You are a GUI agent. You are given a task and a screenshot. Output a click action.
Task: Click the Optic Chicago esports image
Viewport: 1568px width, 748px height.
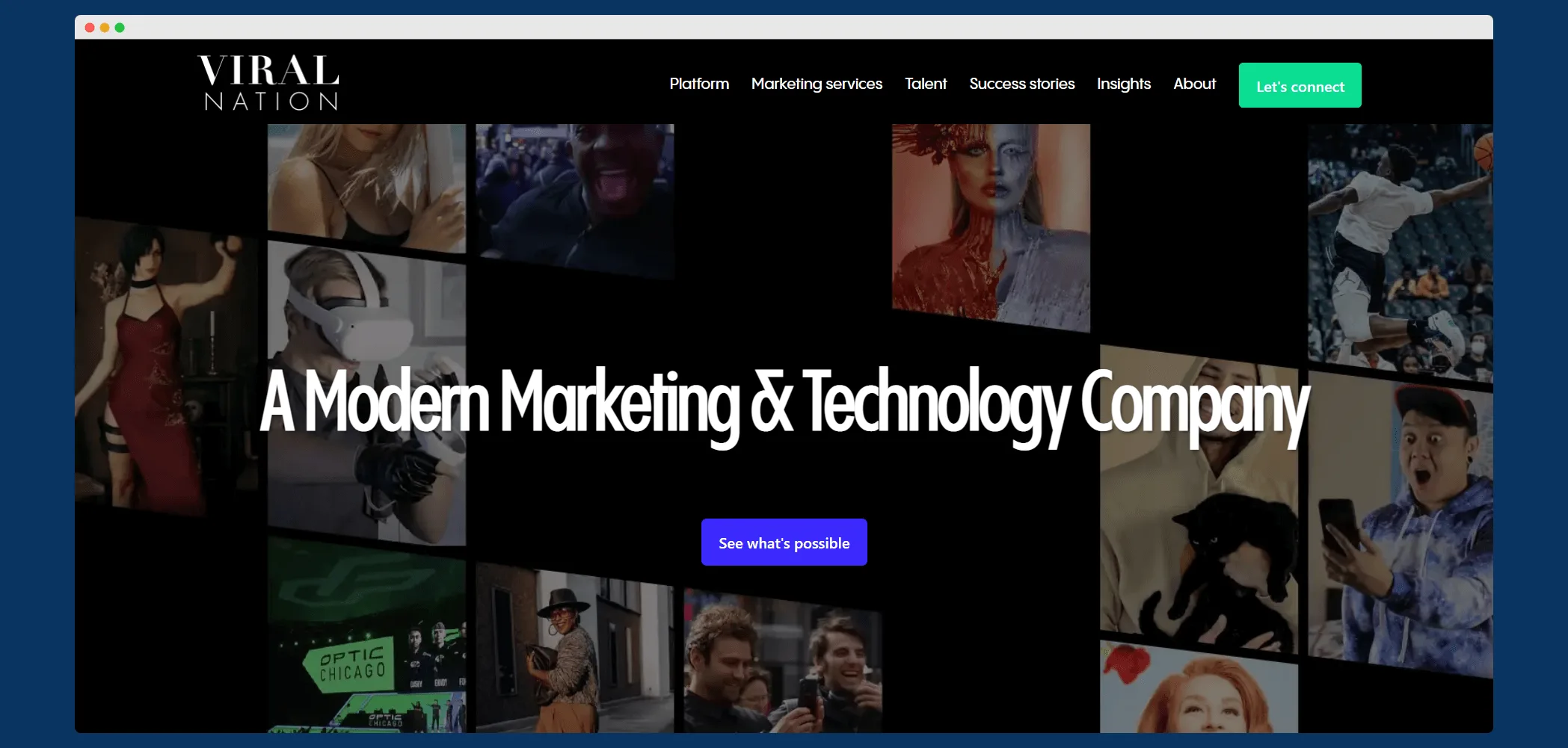tap(366, 643)
